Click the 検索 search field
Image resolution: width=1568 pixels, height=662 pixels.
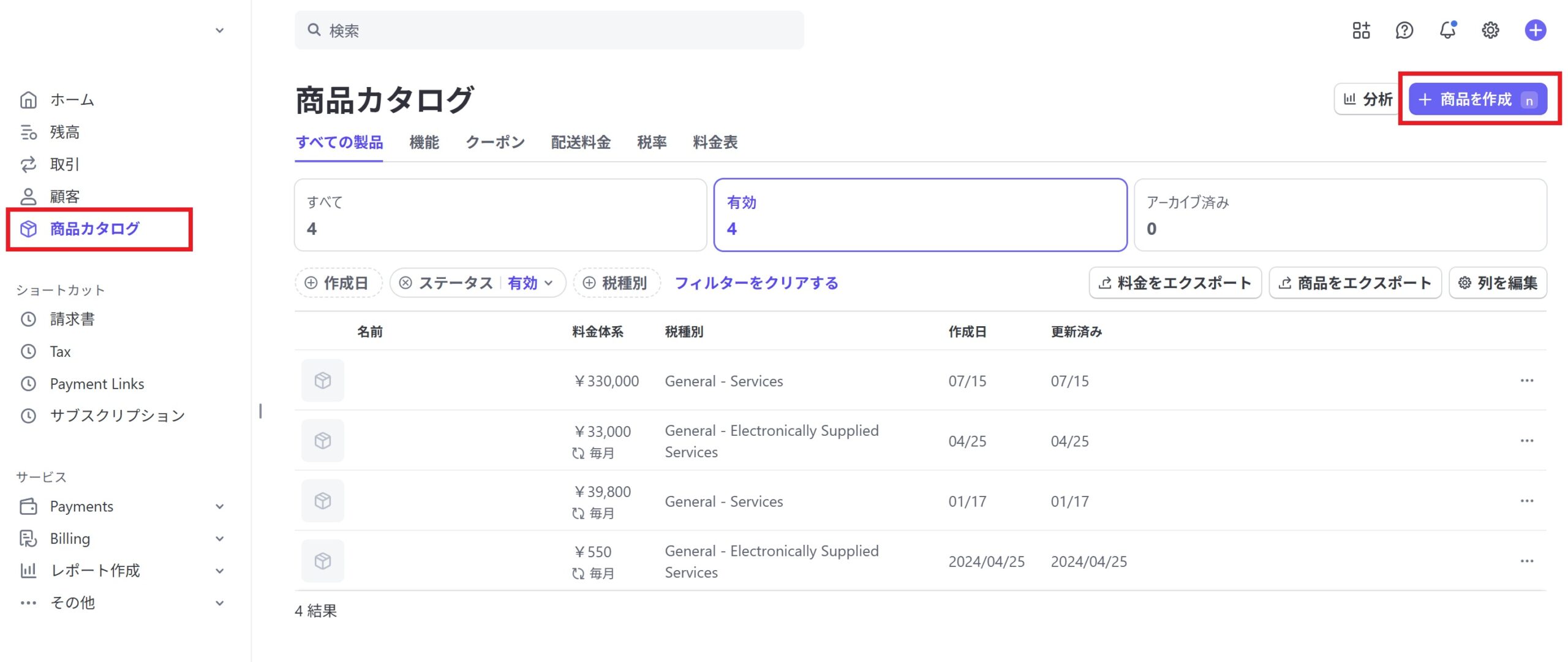pyautogui.click(x=549, y=31)
